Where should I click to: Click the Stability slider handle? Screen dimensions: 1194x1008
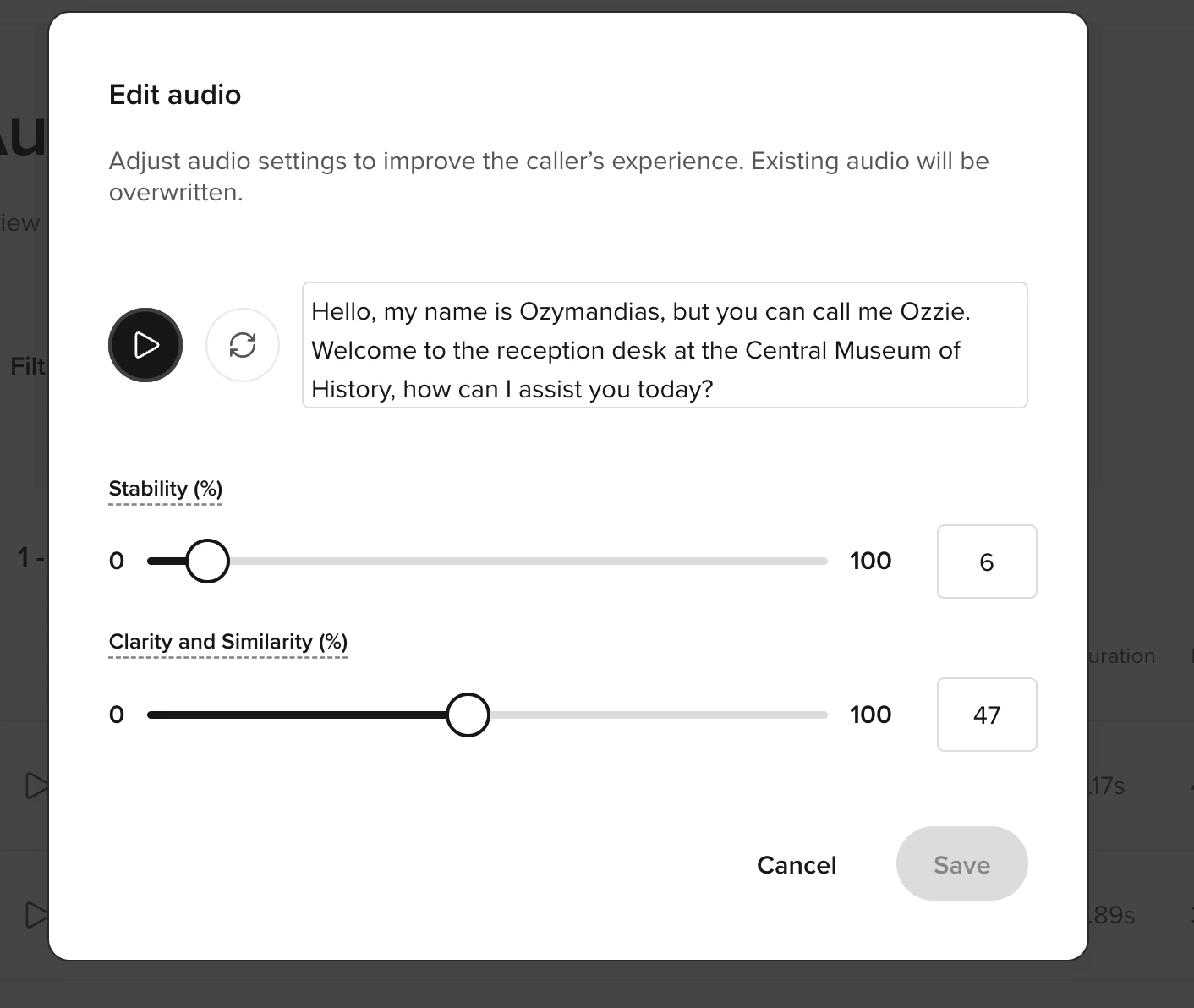pyautogui.click(x=207, y=560)
